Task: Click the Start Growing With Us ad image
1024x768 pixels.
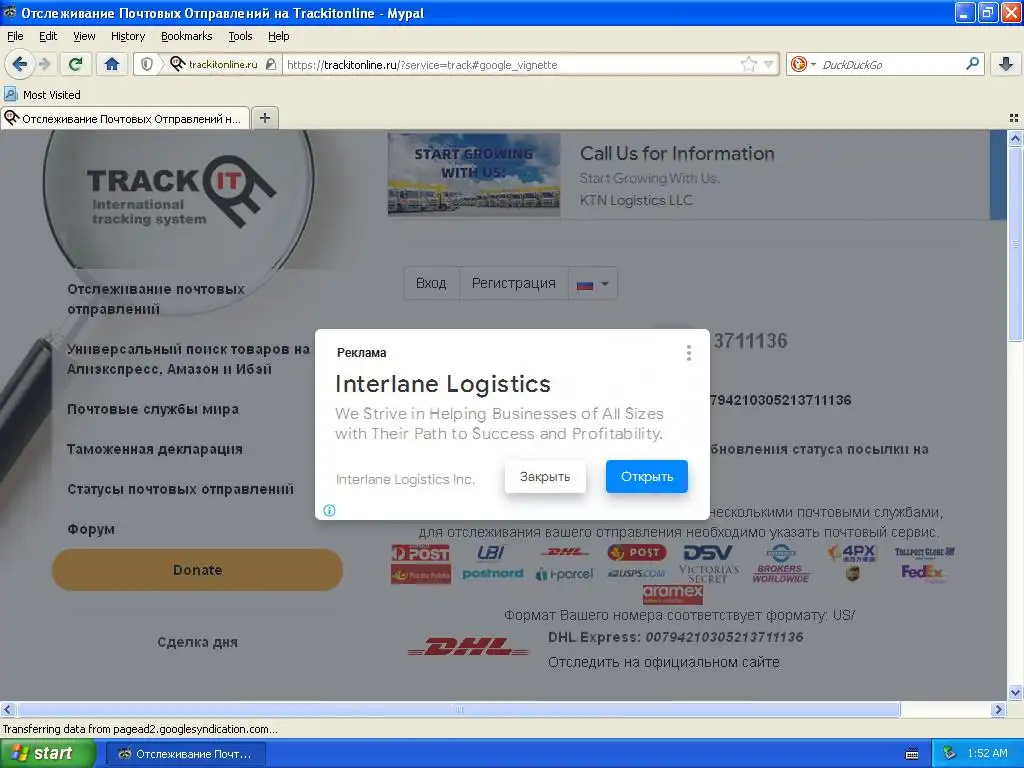Action: tap(474, 174)
